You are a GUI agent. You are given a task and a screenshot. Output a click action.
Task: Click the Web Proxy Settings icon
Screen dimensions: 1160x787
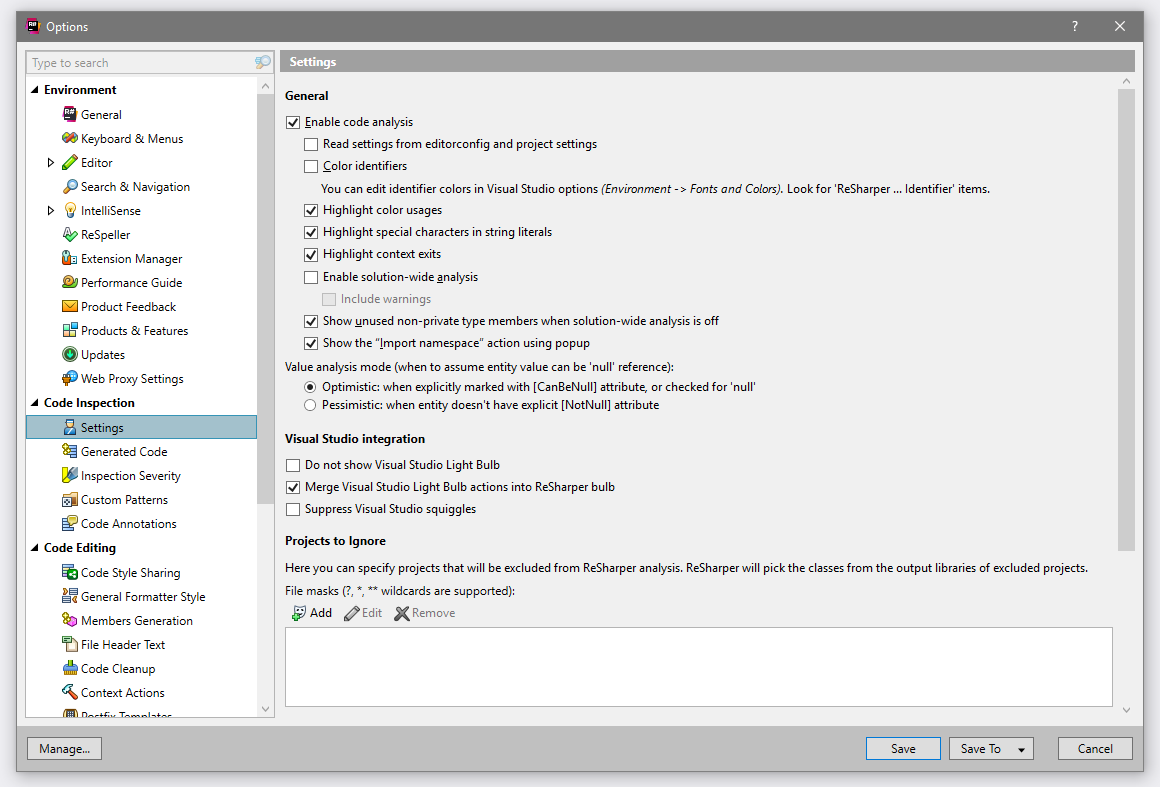pyautogui.click(x=70, y=378)
